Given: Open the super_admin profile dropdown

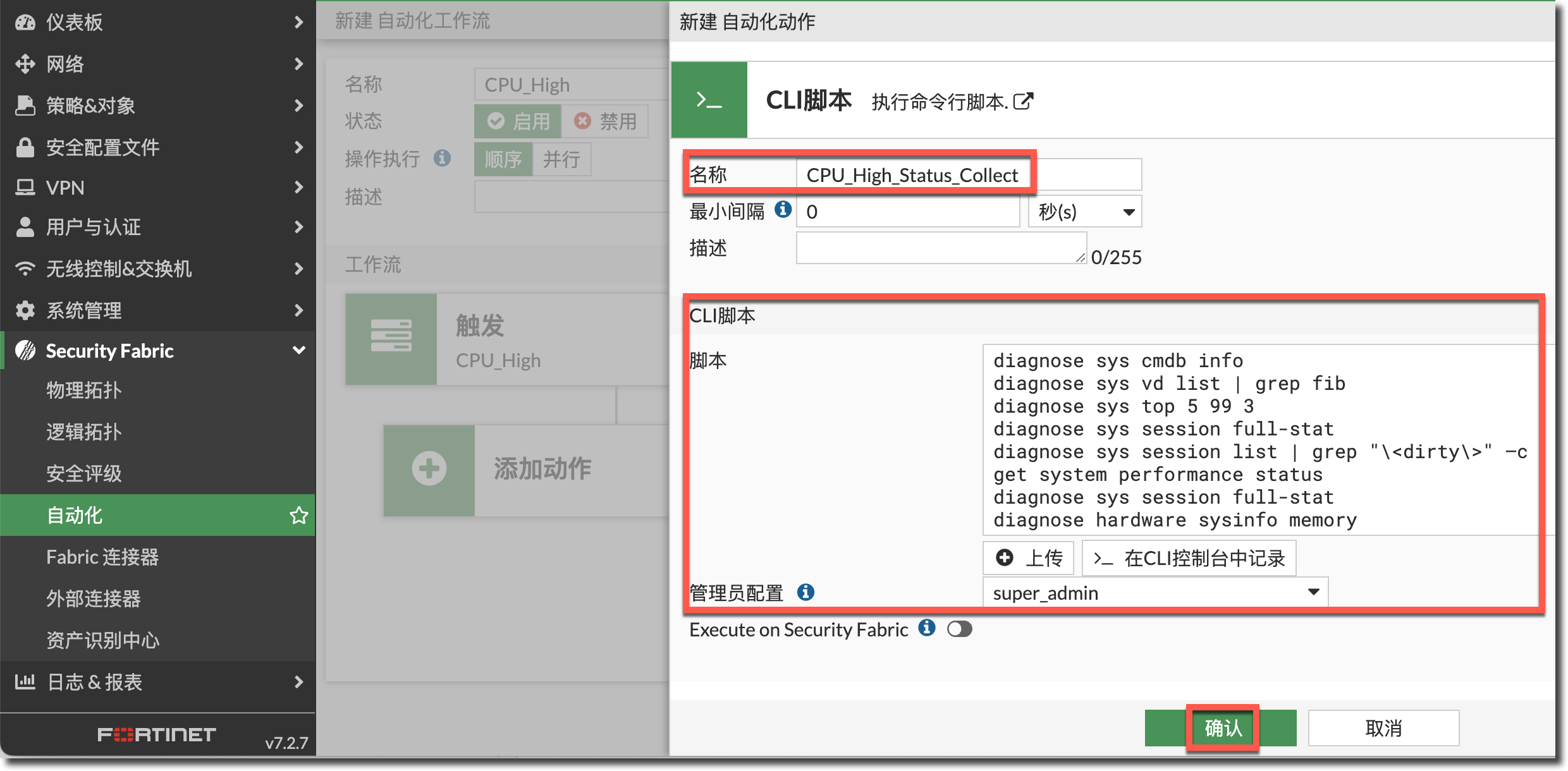Looking at the screenshot, I should [x=1155, y=593].
